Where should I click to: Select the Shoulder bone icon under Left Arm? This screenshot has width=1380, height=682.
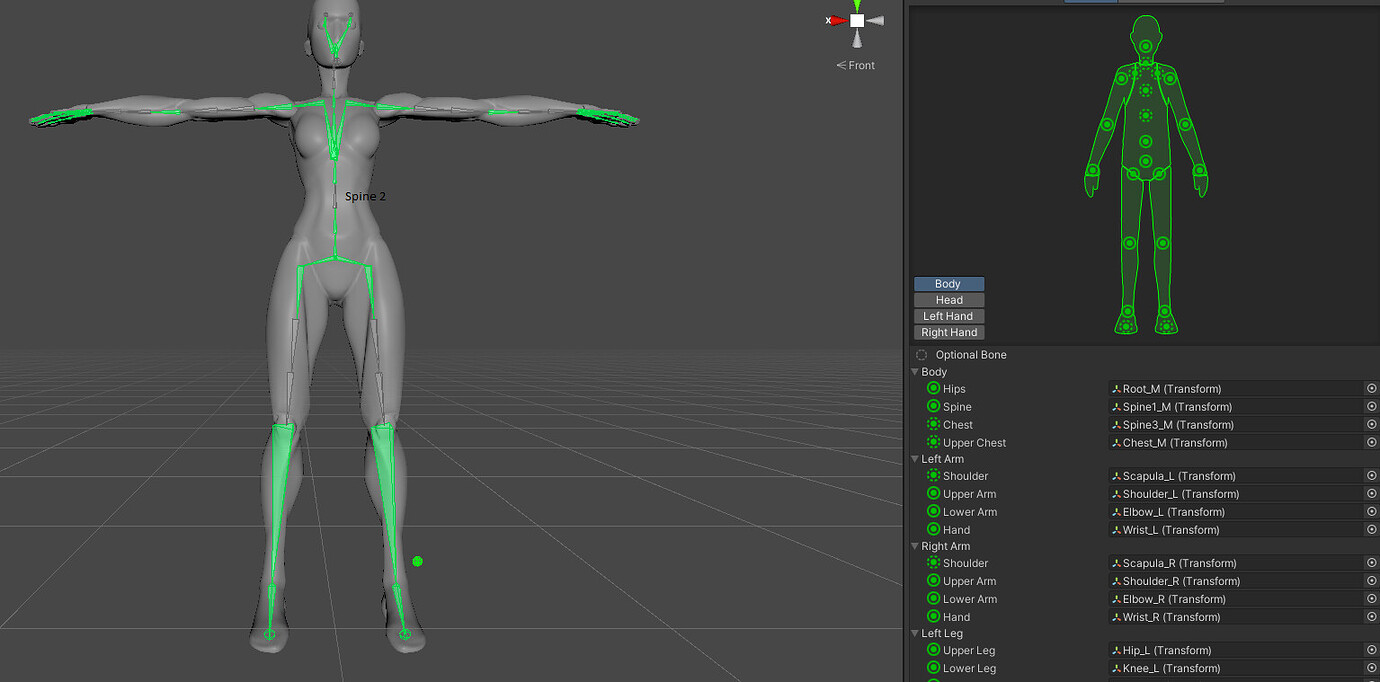pos(933,475)
